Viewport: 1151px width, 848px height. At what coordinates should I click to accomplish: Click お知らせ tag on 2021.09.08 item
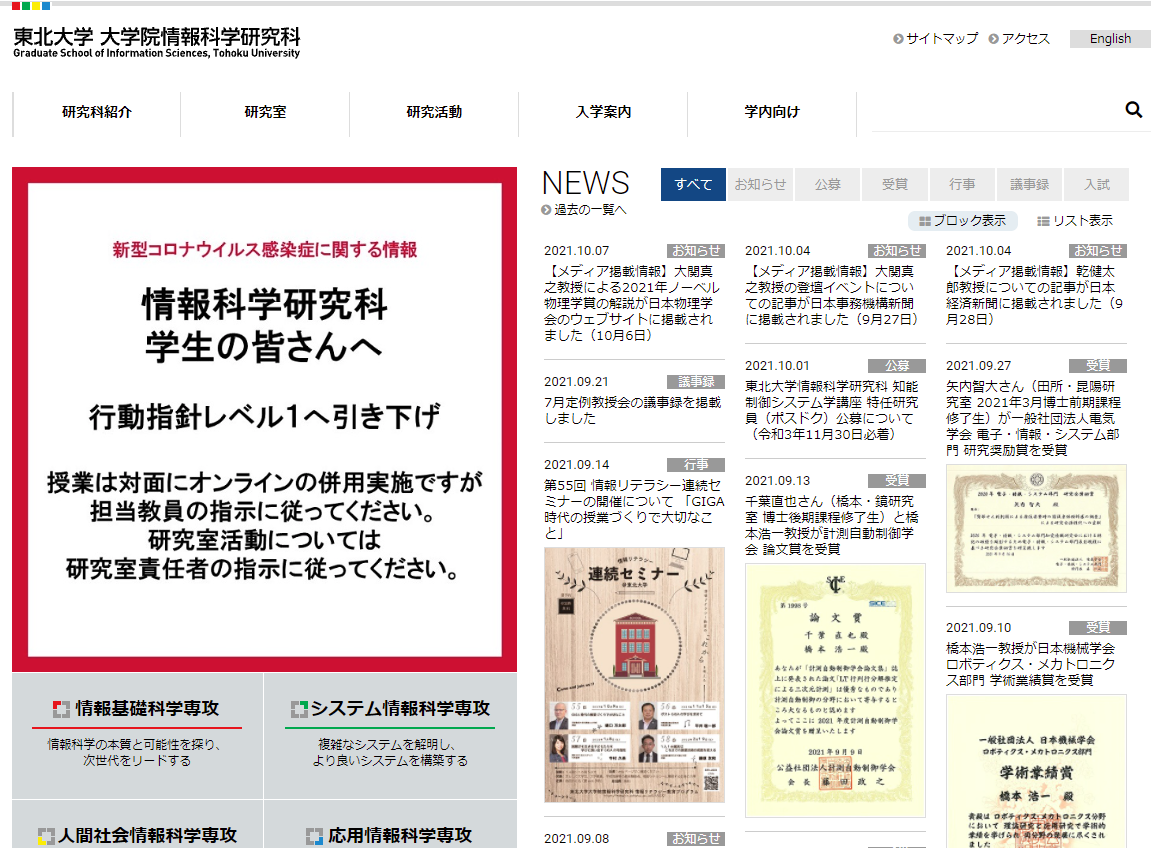[x=696, y=838]
